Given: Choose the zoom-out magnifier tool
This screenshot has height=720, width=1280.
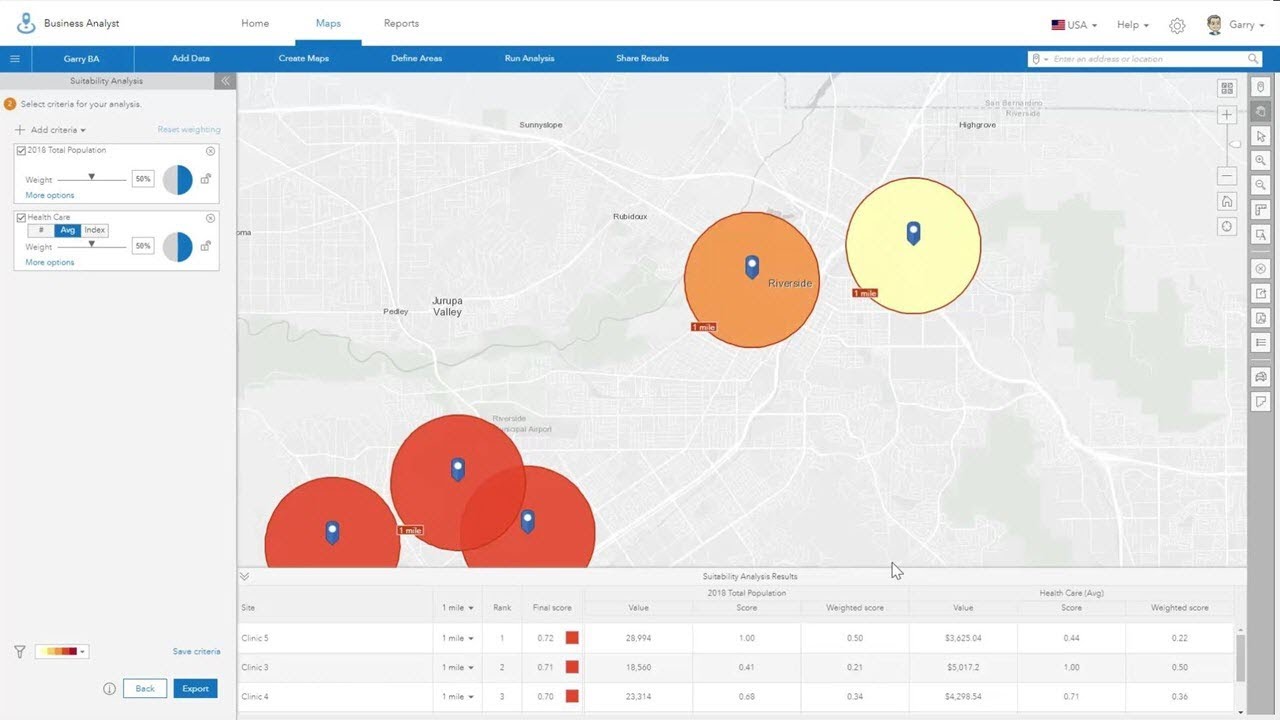Looking at the screenshot, I should pos(1261,185).
